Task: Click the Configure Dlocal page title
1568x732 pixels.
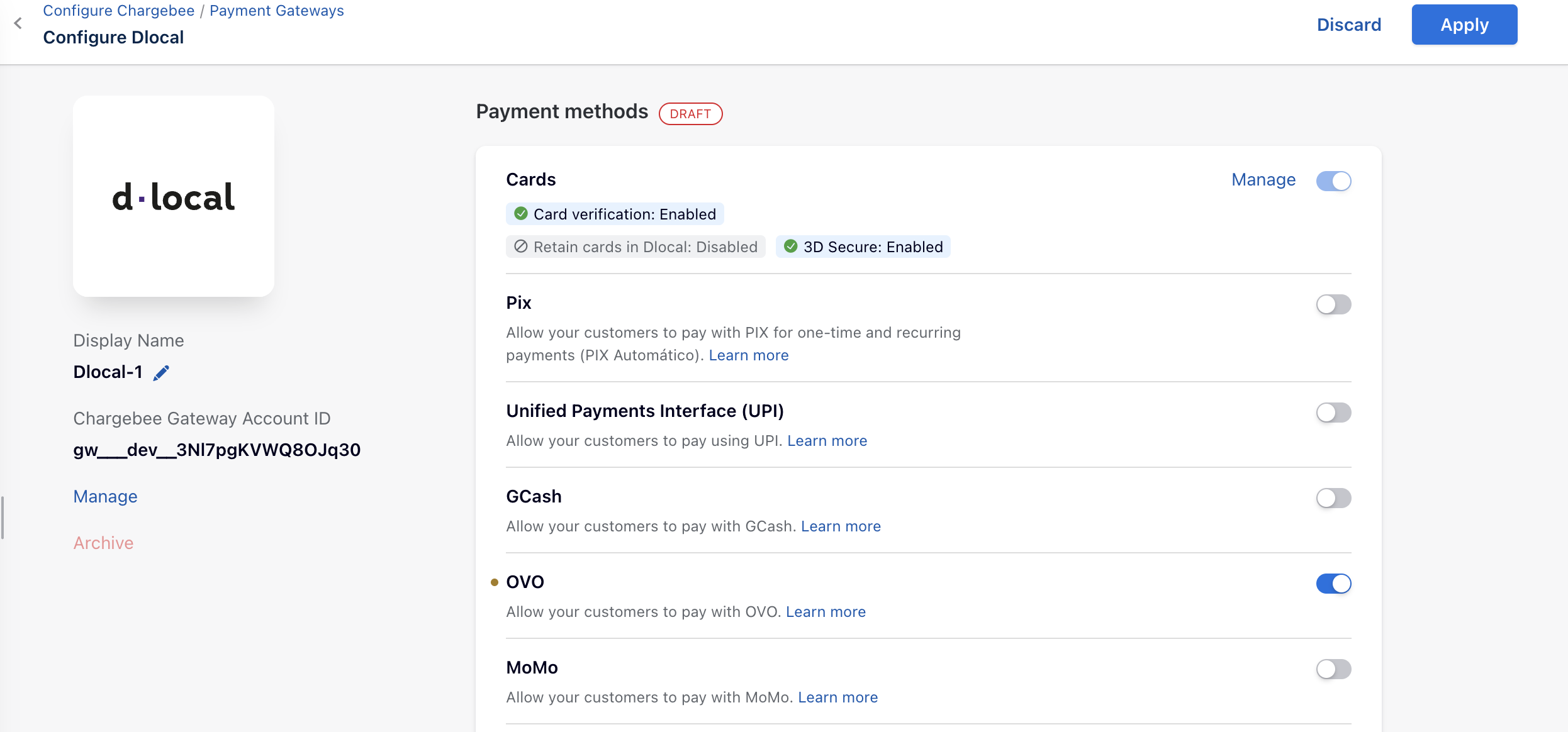Action: (x=113, y=38)
